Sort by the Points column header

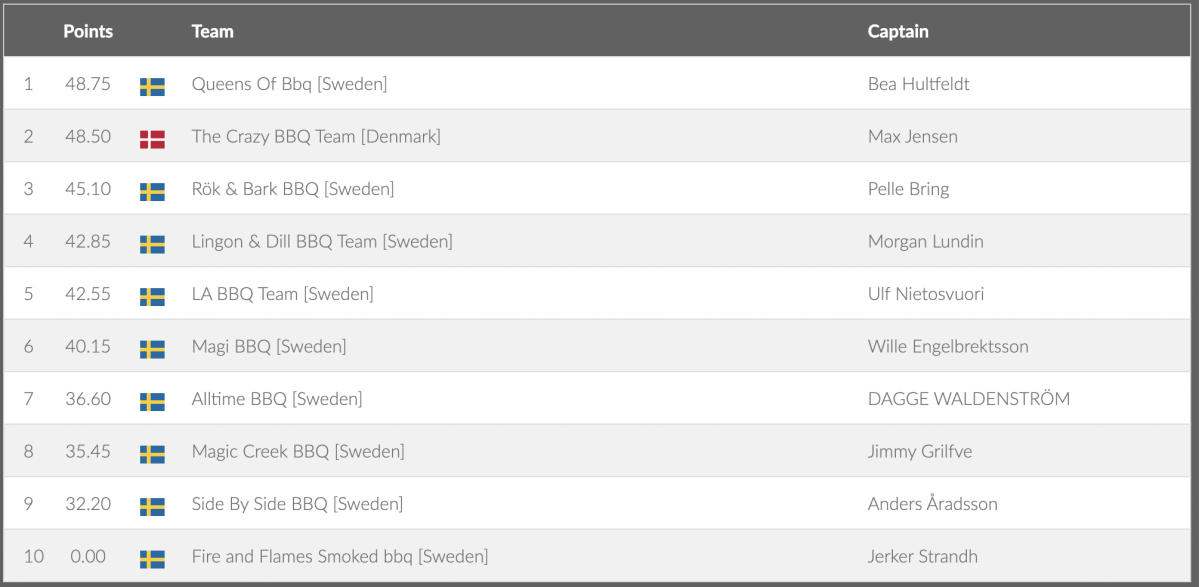(x=88, y=32)
